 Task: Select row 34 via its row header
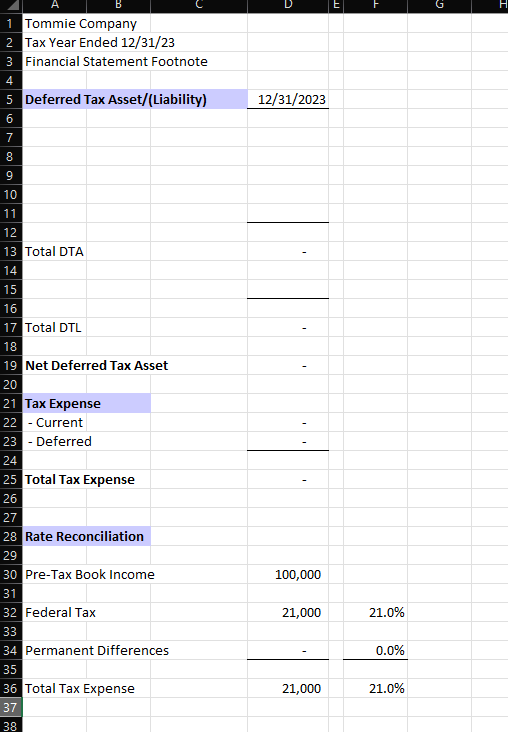11,651
